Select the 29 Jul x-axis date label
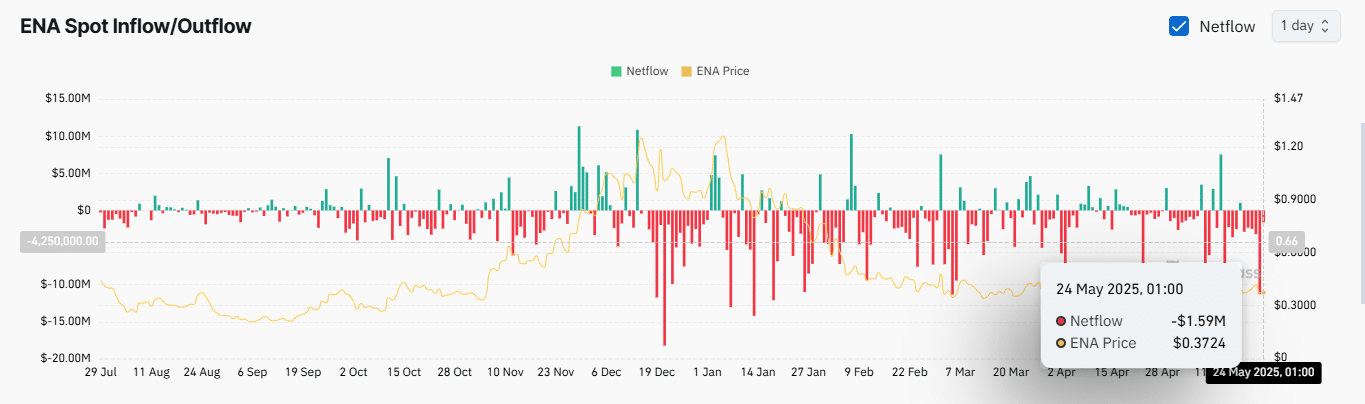 click(100, 372)
